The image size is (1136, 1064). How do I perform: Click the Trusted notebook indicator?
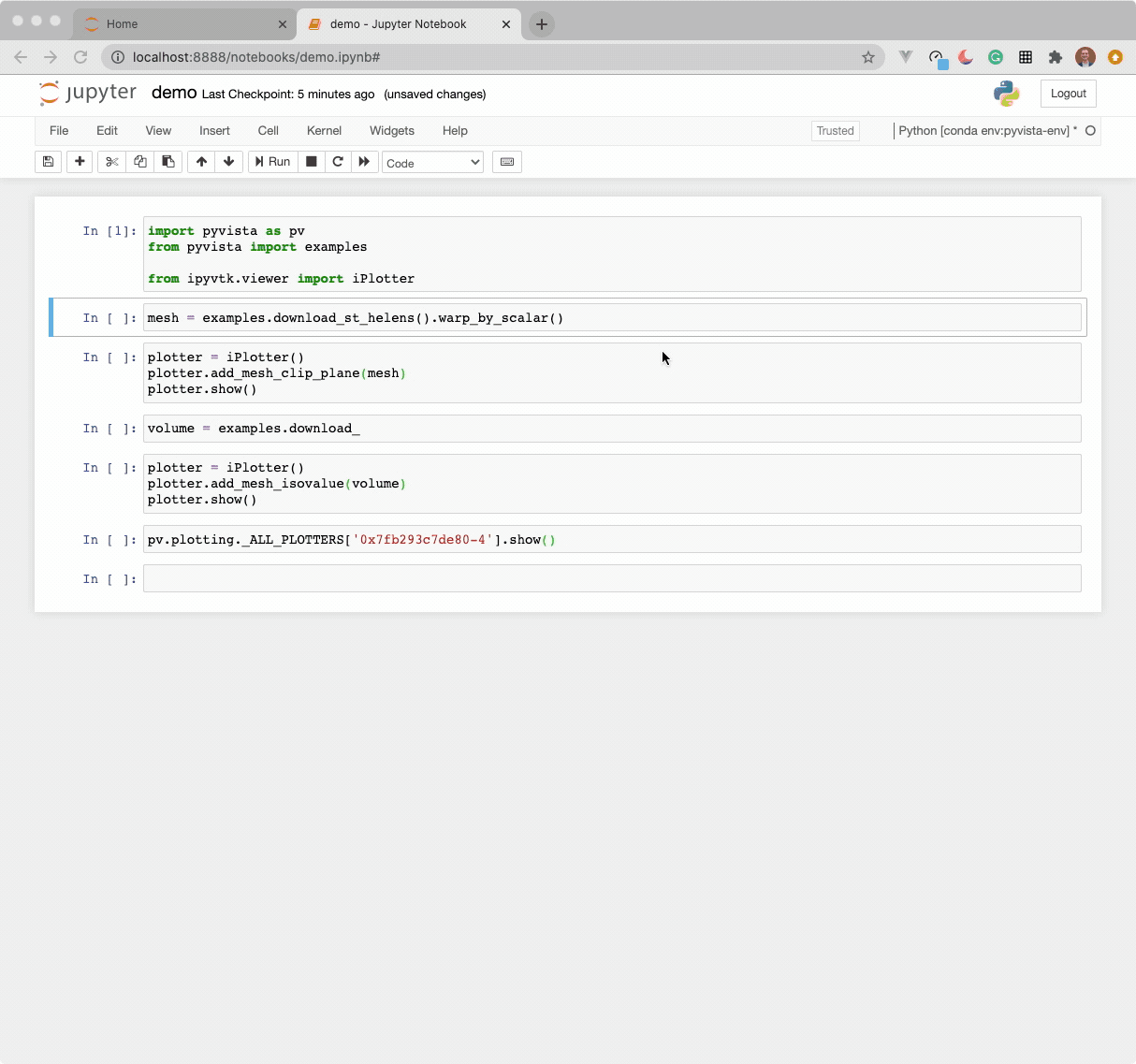[836, 131]
